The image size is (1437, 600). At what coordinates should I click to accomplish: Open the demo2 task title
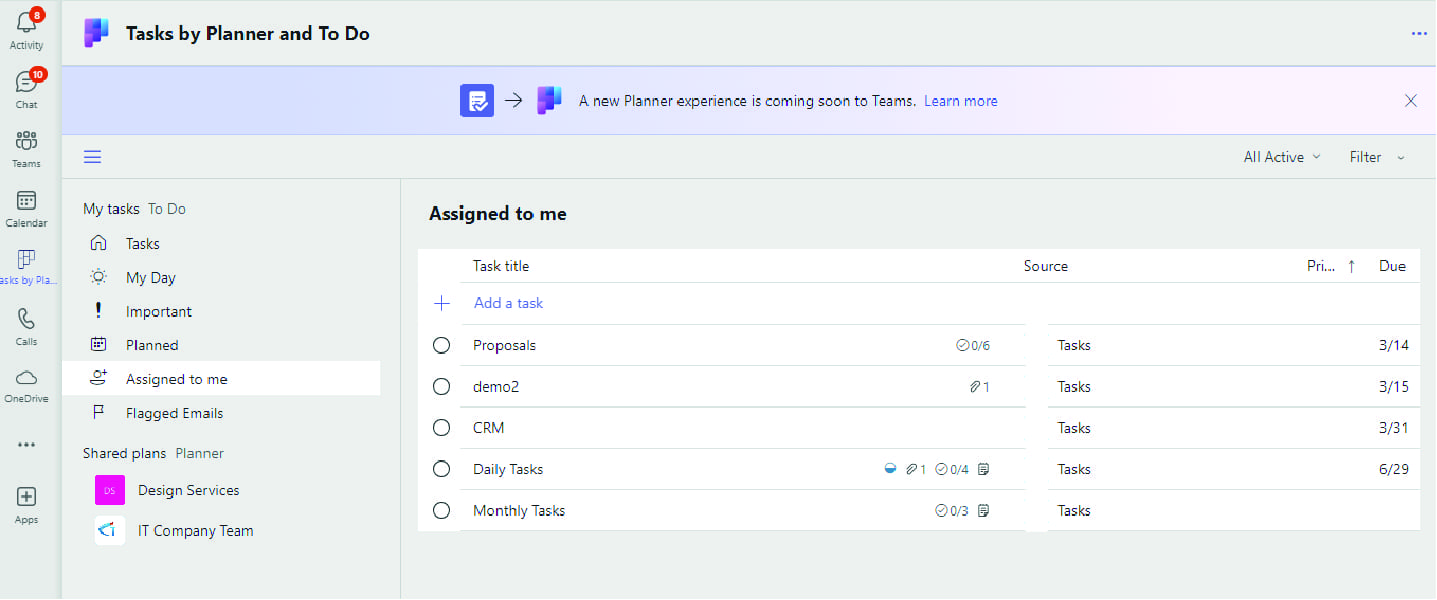tap(496, 387)
